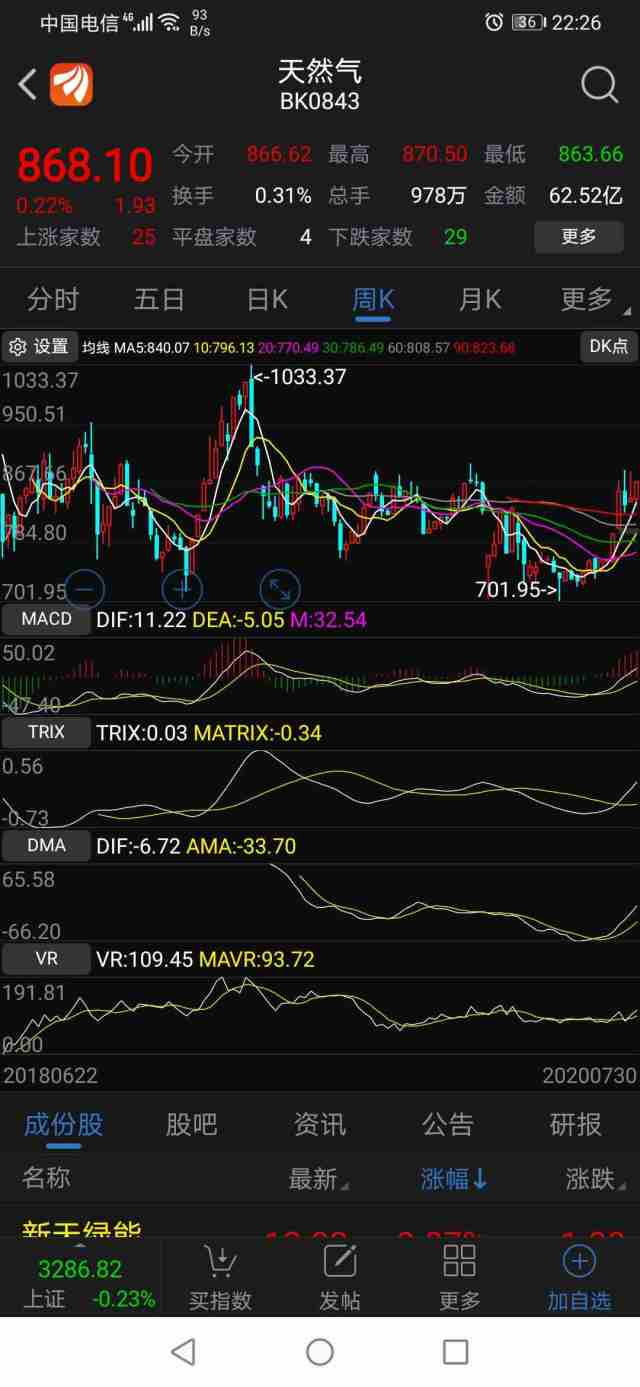Switch indicator via MACD label

coord(46,619)
